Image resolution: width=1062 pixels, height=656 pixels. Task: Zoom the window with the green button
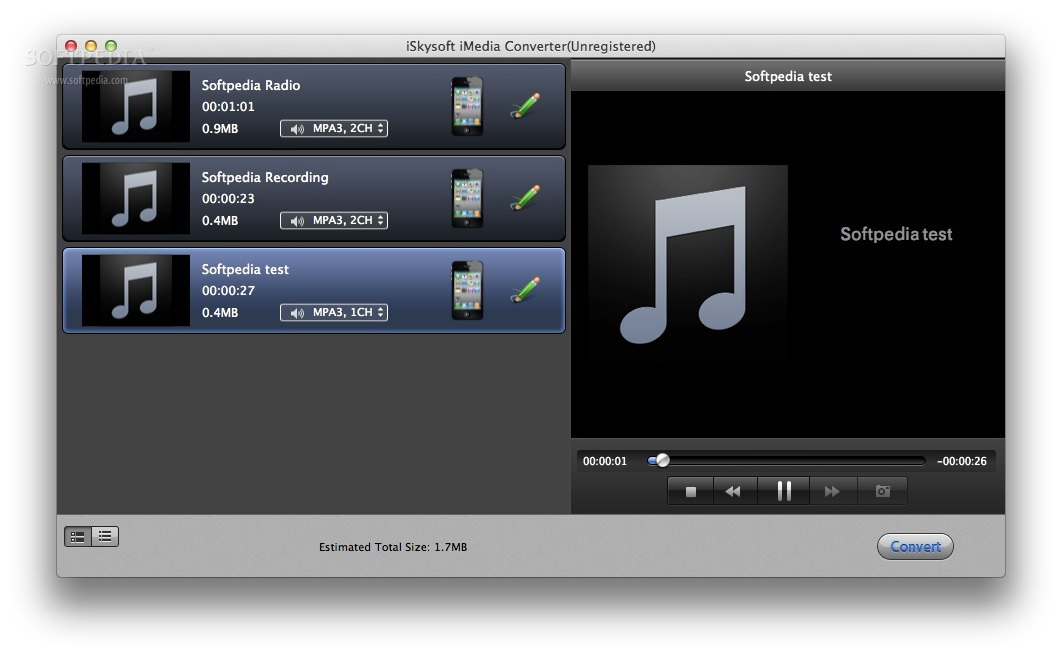pos(110,46)
